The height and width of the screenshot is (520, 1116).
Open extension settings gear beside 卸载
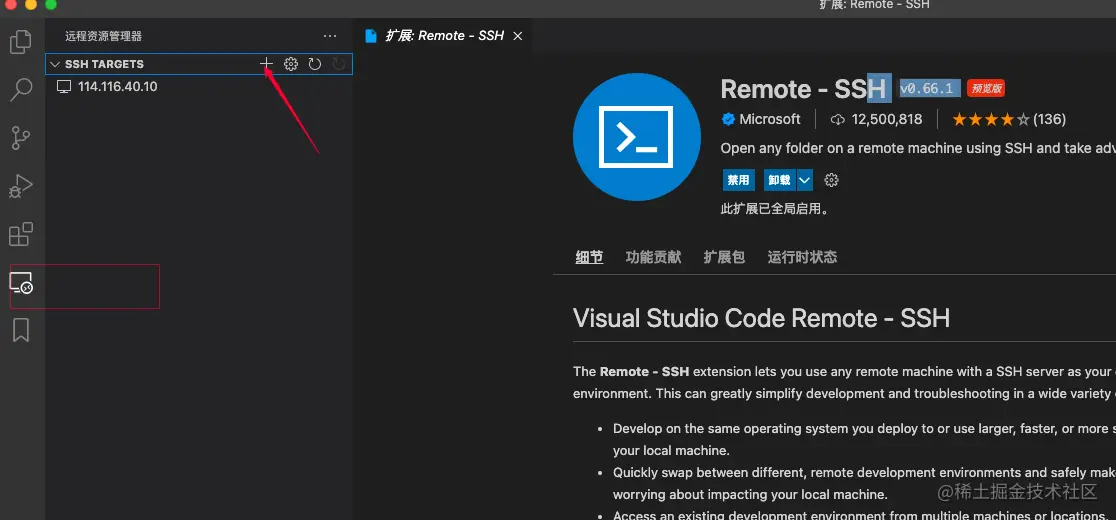(x=831, y=180)
